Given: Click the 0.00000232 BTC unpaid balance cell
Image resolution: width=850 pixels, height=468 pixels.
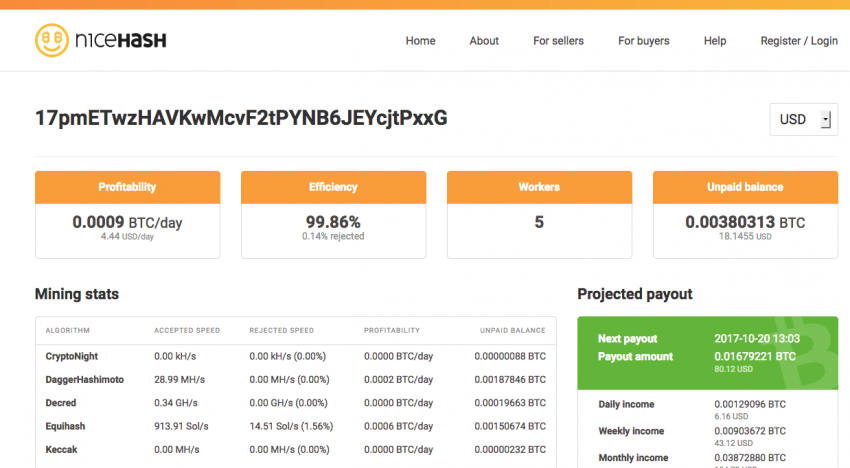Looking at the screenshot, I should point(510,450).
